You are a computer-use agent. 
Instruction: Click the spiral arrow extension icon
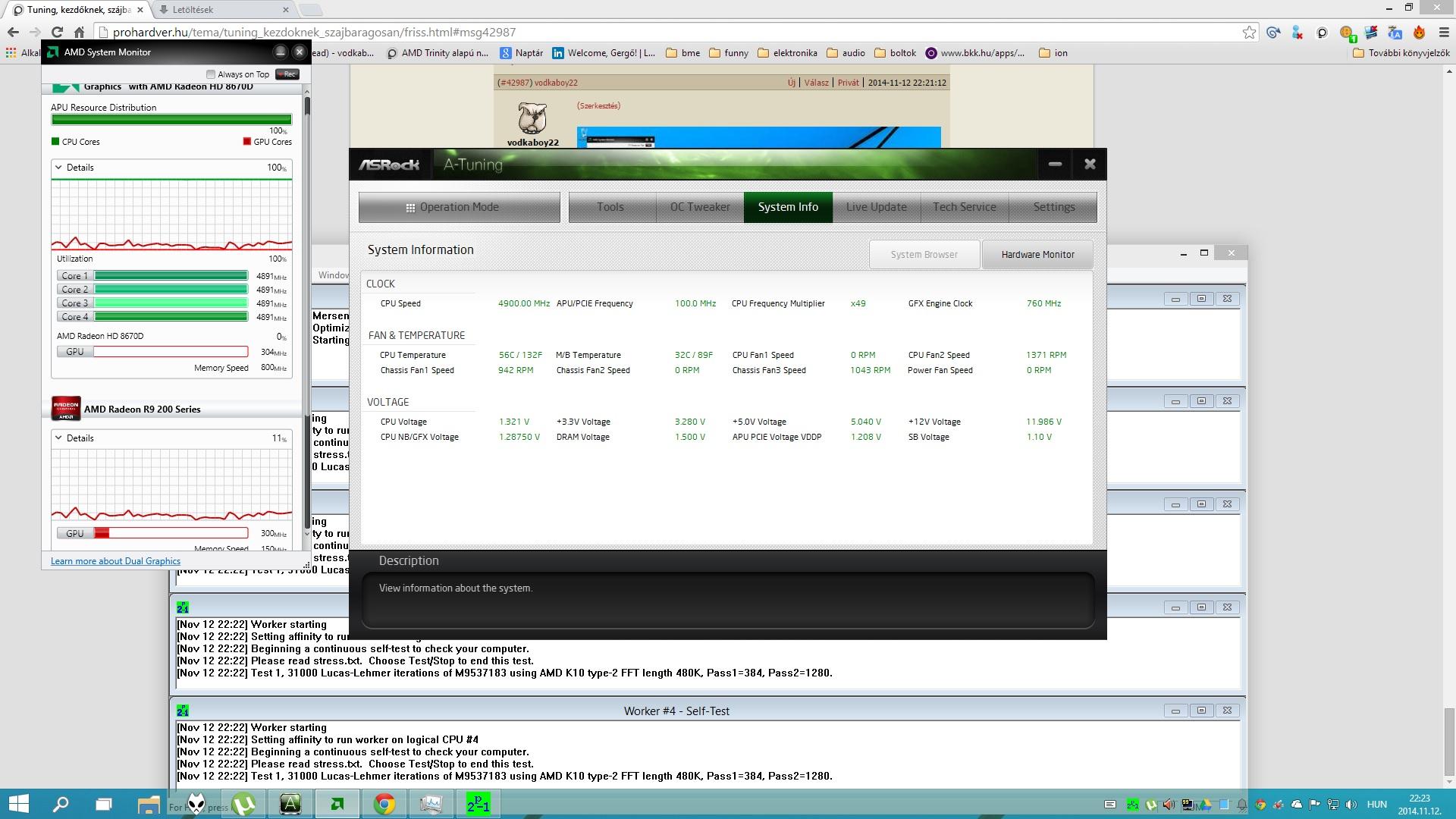coord(1273,33)
